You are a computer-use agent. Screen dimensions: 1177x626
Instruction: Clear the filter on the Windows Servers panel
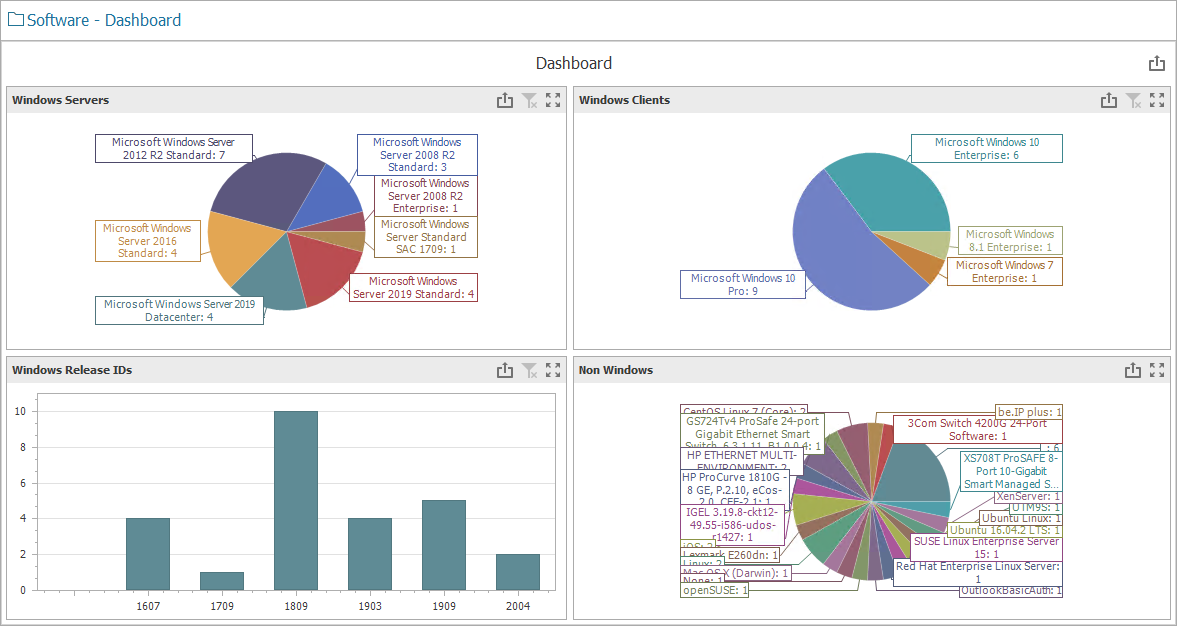click(x=530, y=100)
